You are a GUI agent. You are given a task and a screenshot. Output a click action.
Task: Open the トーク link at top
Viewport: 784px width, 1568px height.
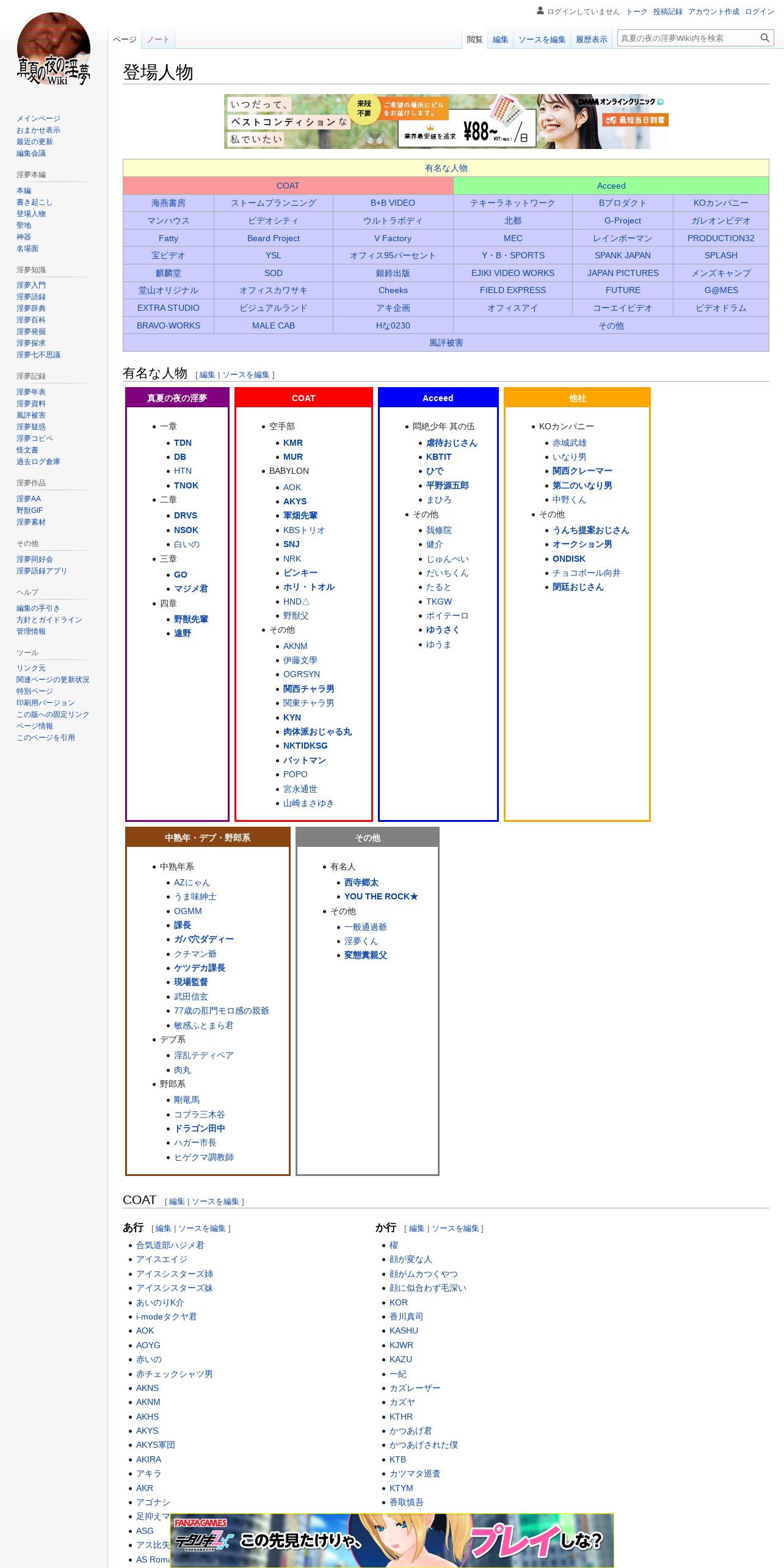coord(637,12)
